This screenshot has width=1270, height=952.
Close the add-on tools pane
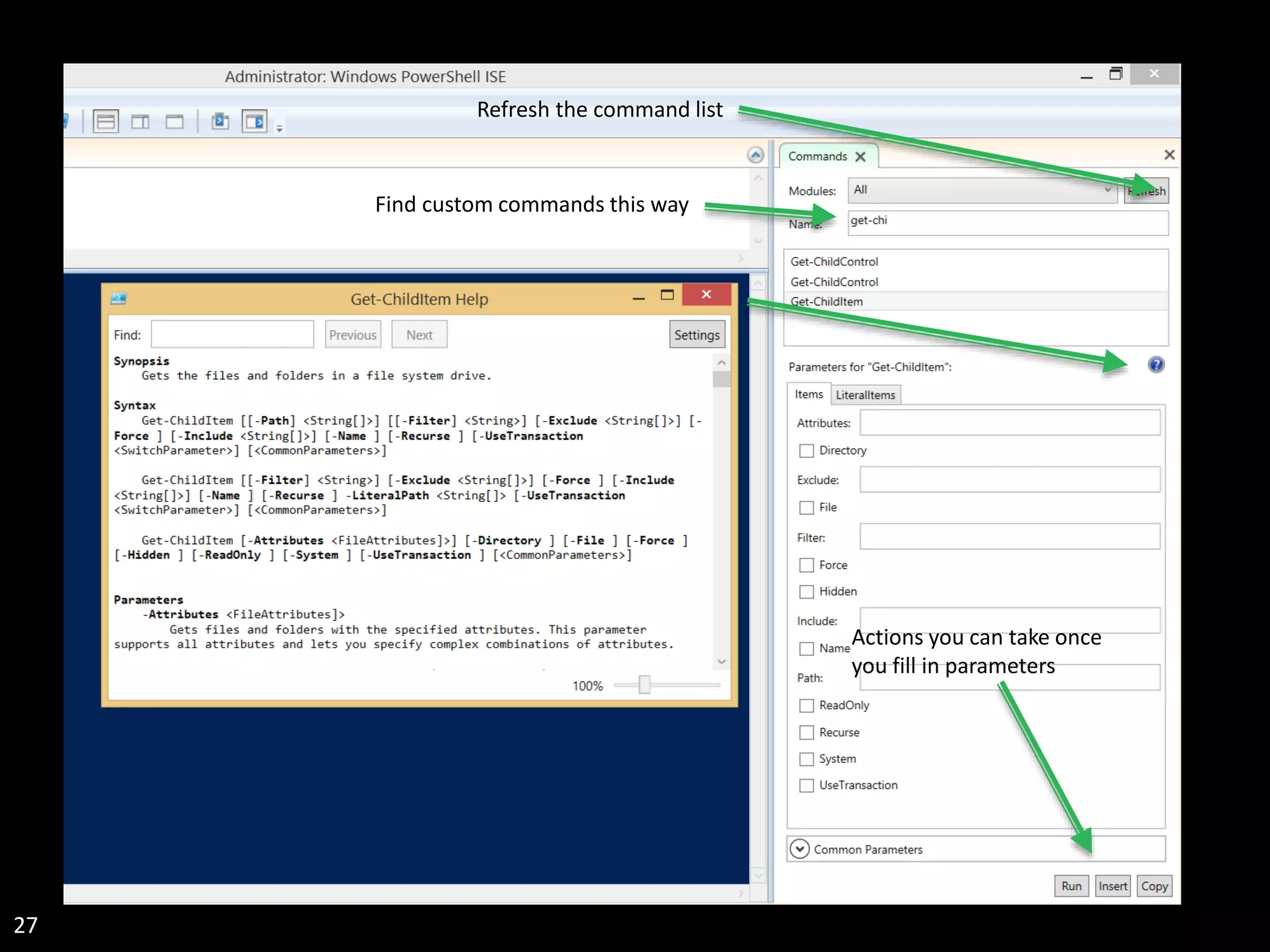tap(1169, 155)
